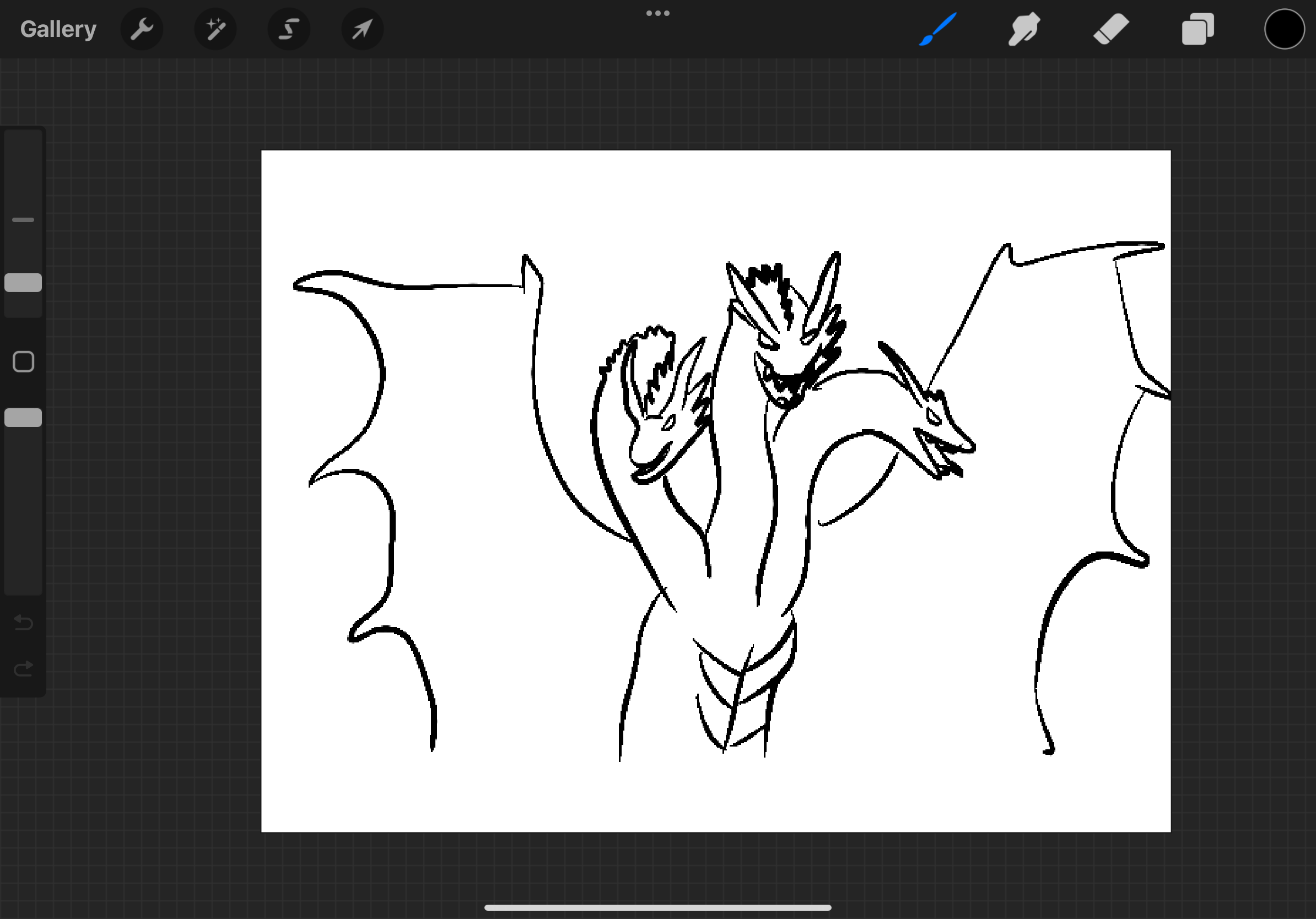Viewport: 1316px width, 919px height.
Task: Activate the Transform arrow tool
Action: pos(362,29)
